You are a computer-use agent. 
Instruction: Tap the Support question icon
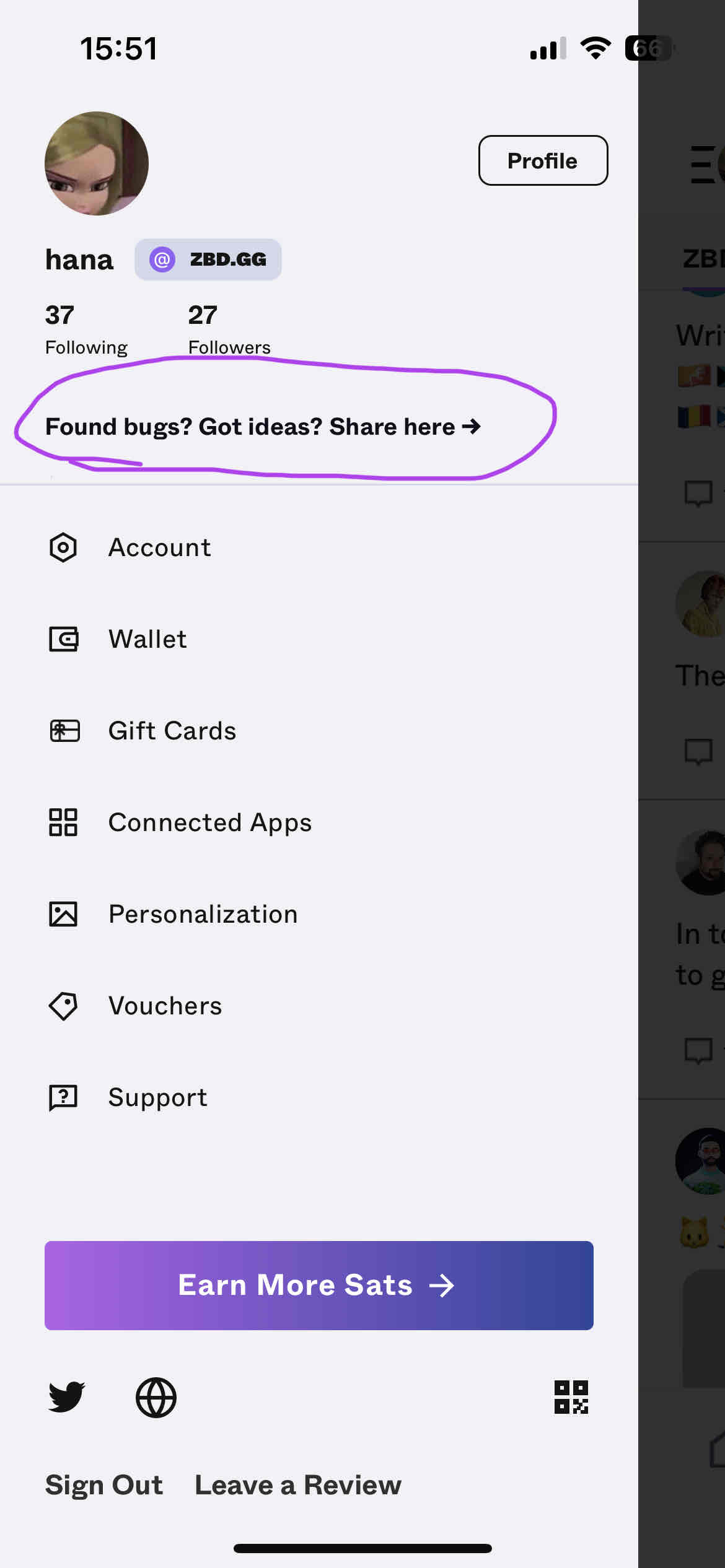(x=63, y=1098)
